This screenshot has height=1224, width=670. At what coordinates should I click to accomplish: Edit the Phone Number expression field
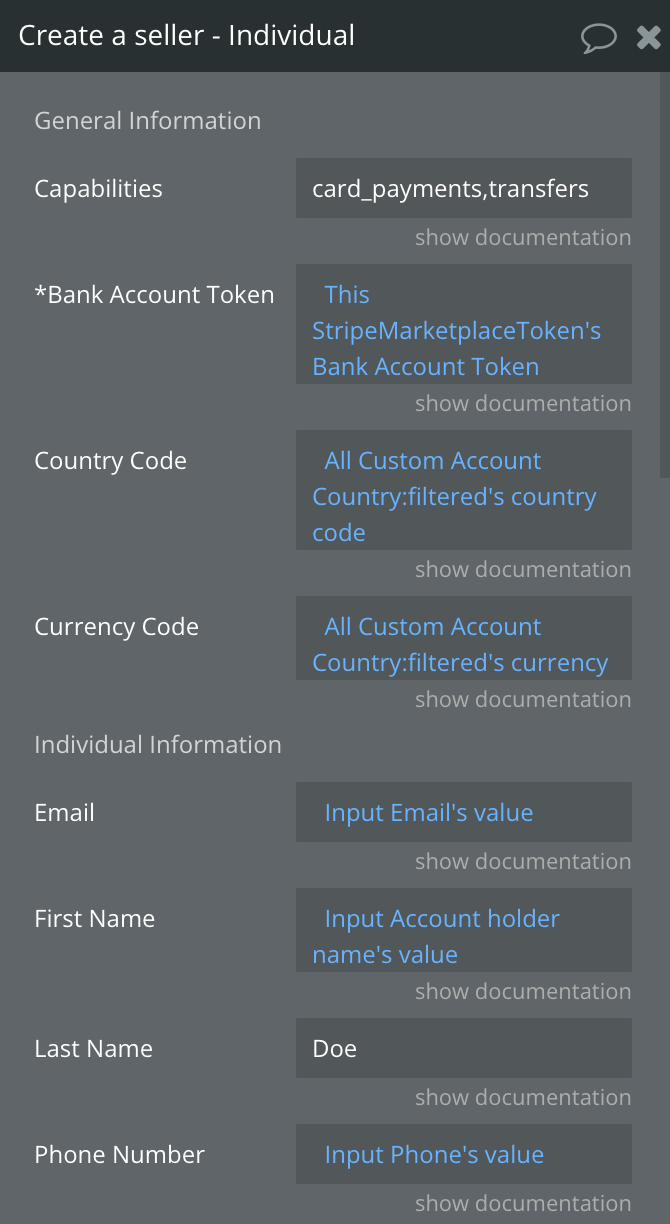464,1154
